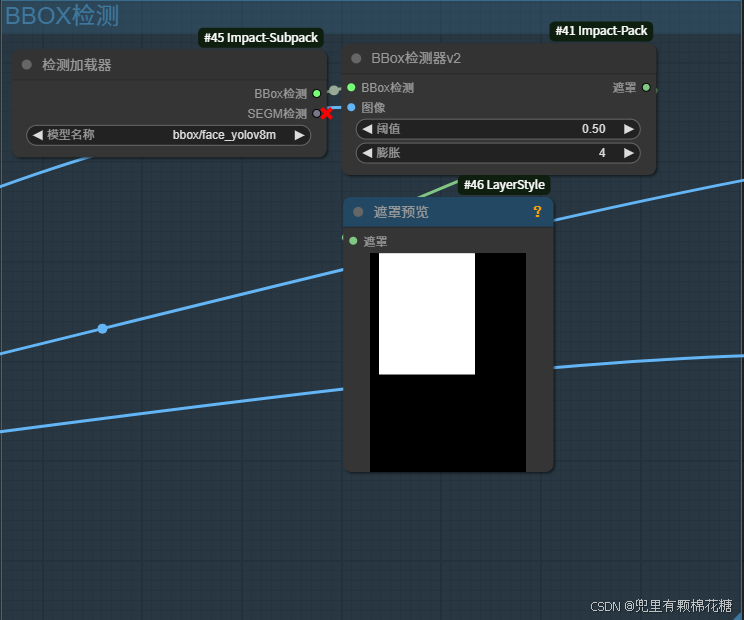This screenshot has height=620, width=744.
Task: Click the 图像 input port on BBox检测器v2
Action: click(351, 107)
